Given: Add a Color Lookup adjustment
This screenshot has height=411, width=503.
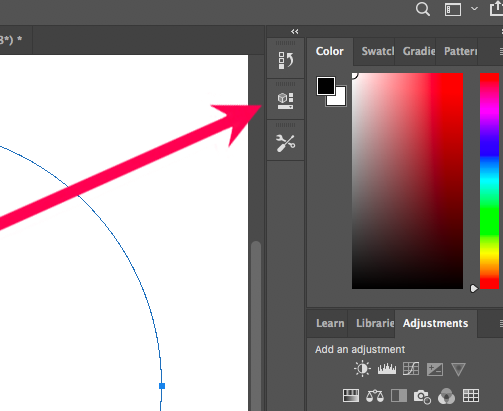Looking at the screenshot, I should coord(471,396).
